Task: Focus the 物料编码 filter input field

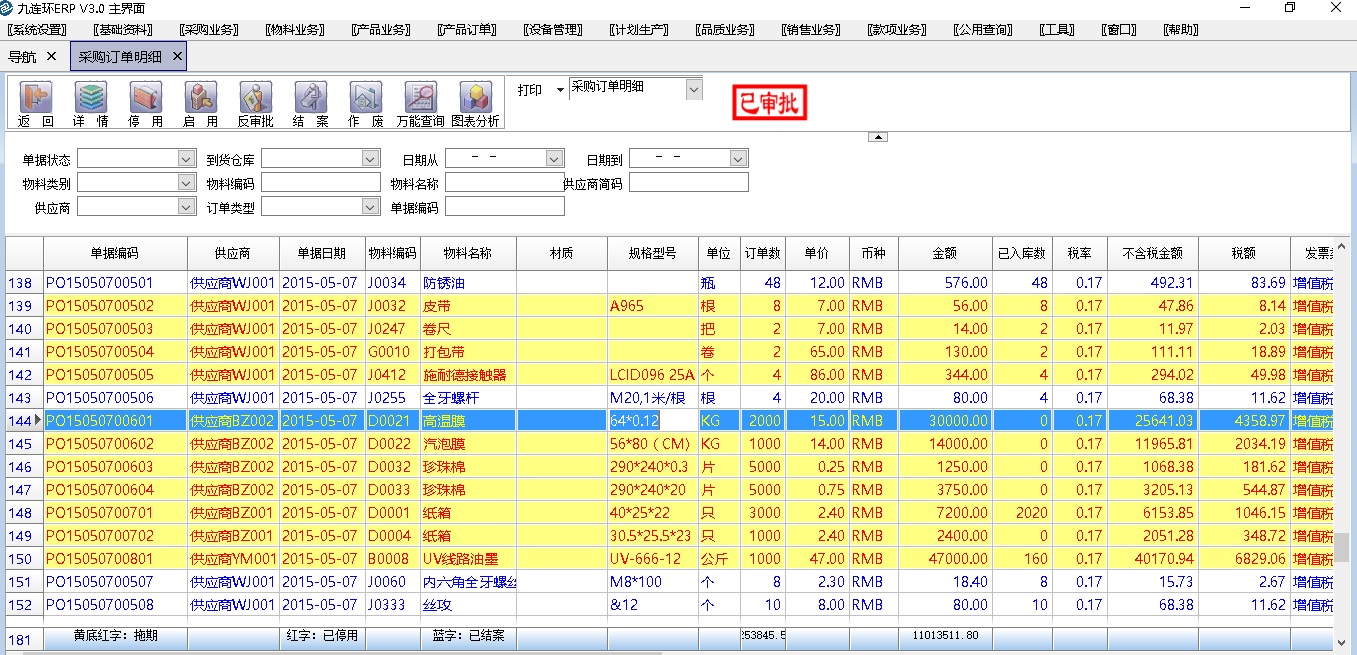Action: coord(321,182)
